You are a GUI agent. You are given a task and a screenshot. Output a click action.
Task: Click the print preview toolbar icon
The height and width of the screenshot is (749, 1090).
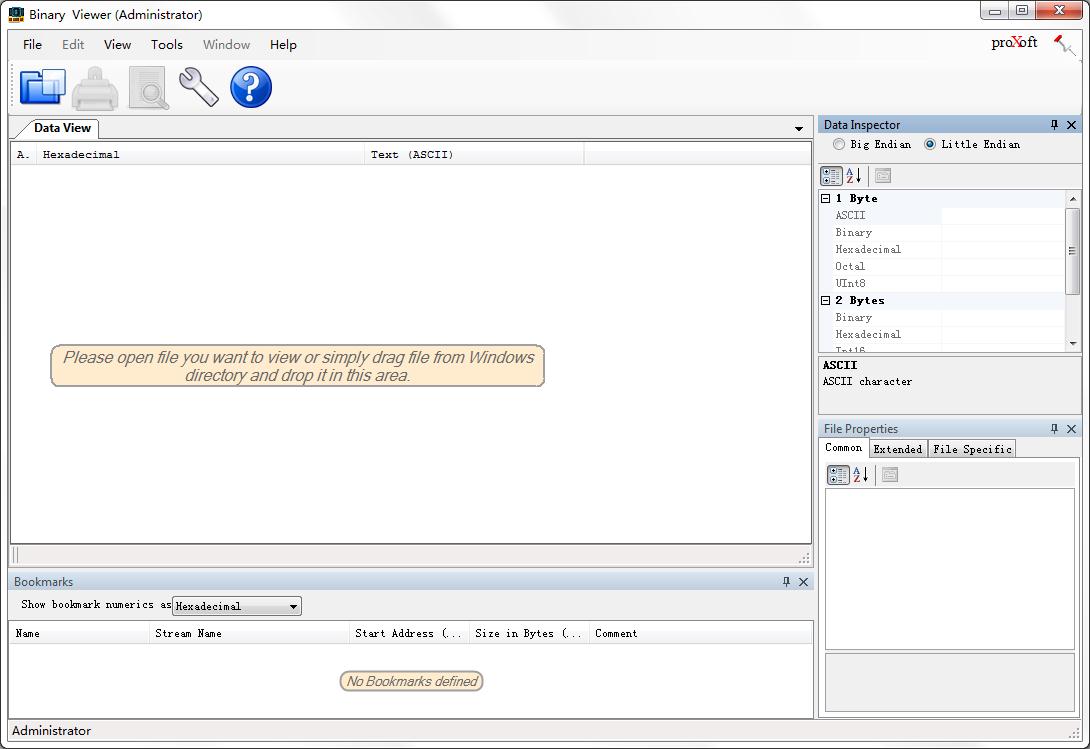(148, 87)
